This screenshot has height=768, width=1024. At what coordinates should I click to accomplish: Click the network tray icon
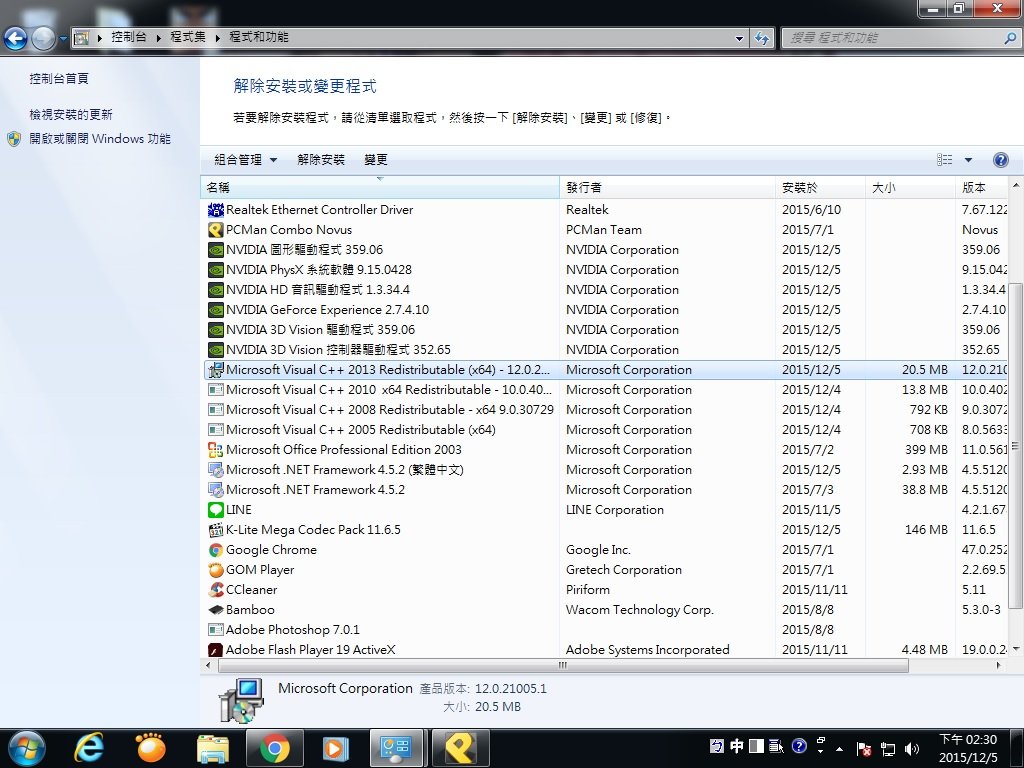click(888, 748)
